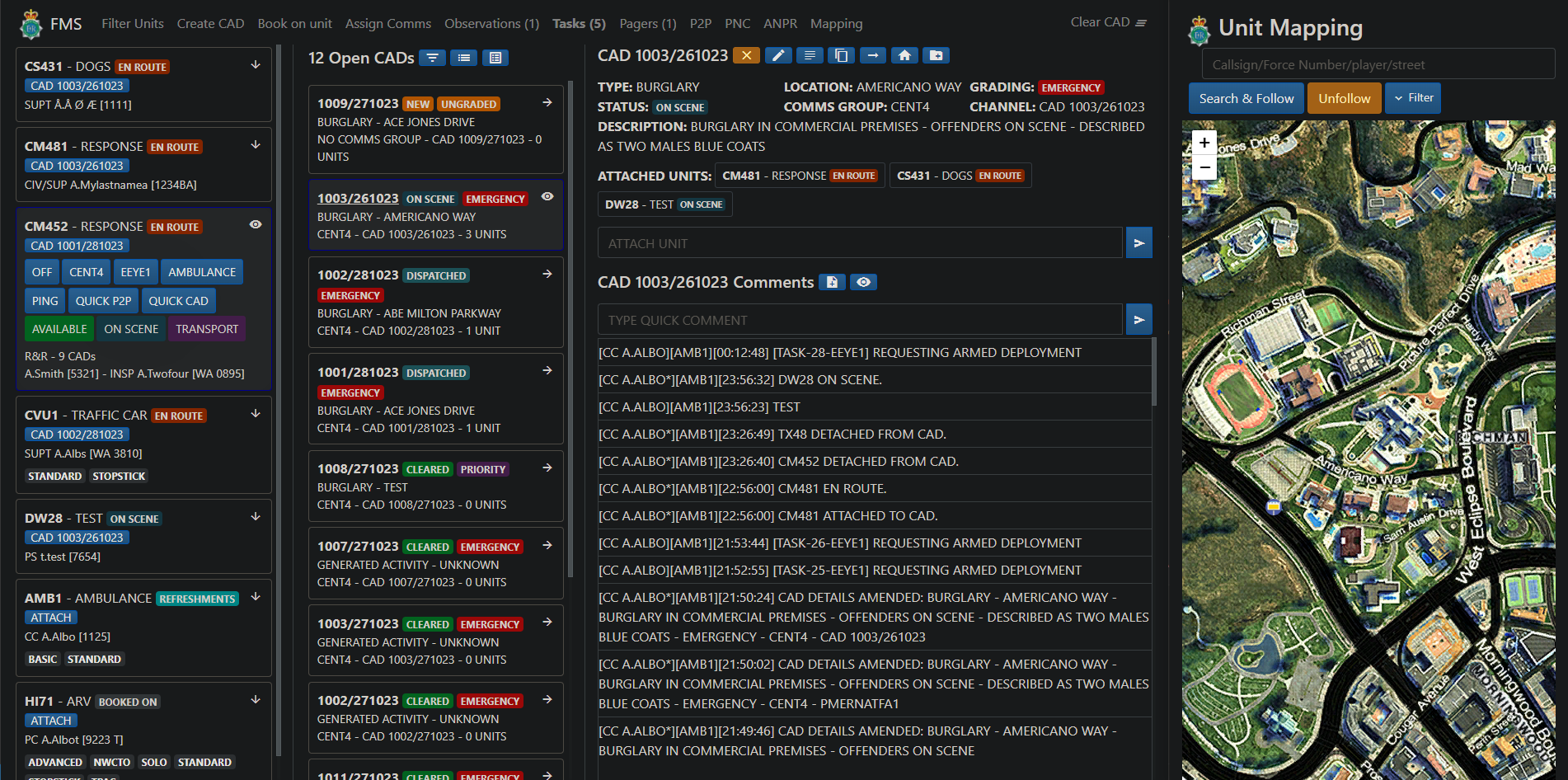Click the add-folder icon in CAD header
The height and width of the screenshot is (780, 1568).
[936, 55]
